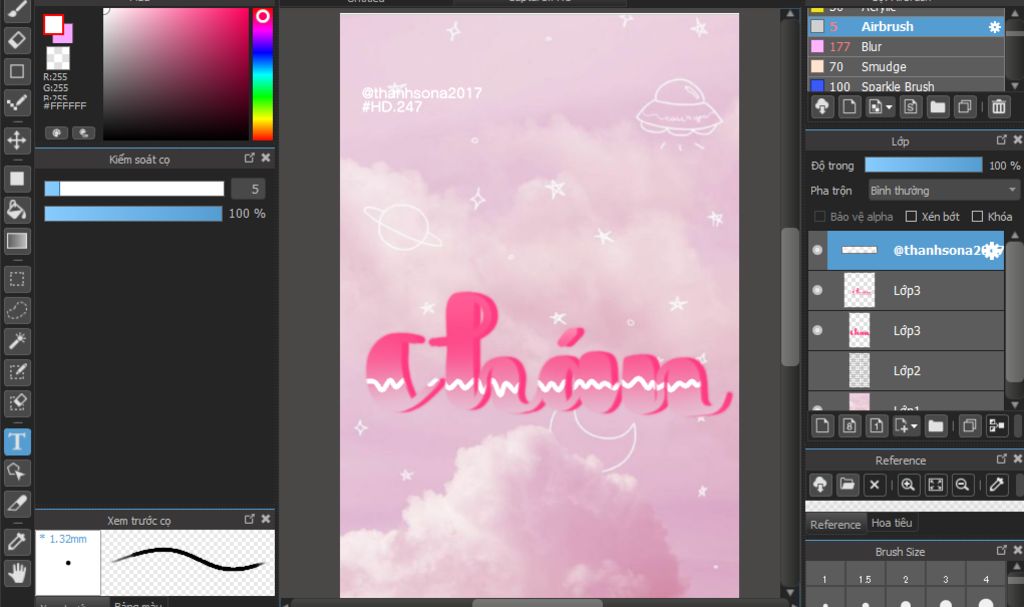Open the add special layer dropdown
This screenshot has width=1024, height=607.
tap(914, 427)
